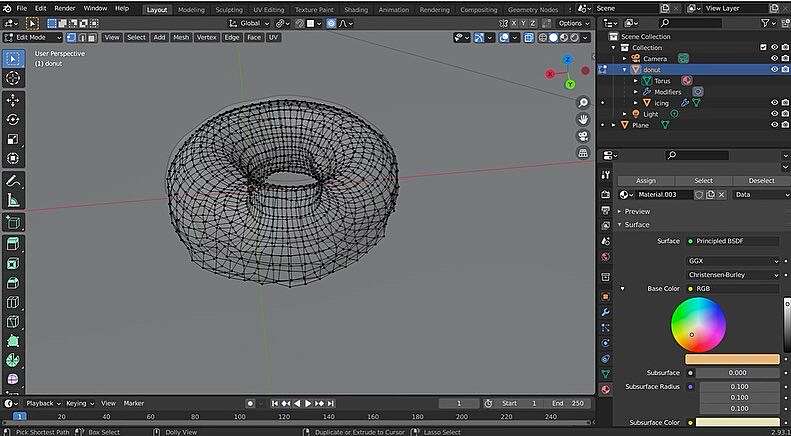Viewport: 791px width, 436px height.
Task: Toggle X-ray display
Action: tap(529, 37)
